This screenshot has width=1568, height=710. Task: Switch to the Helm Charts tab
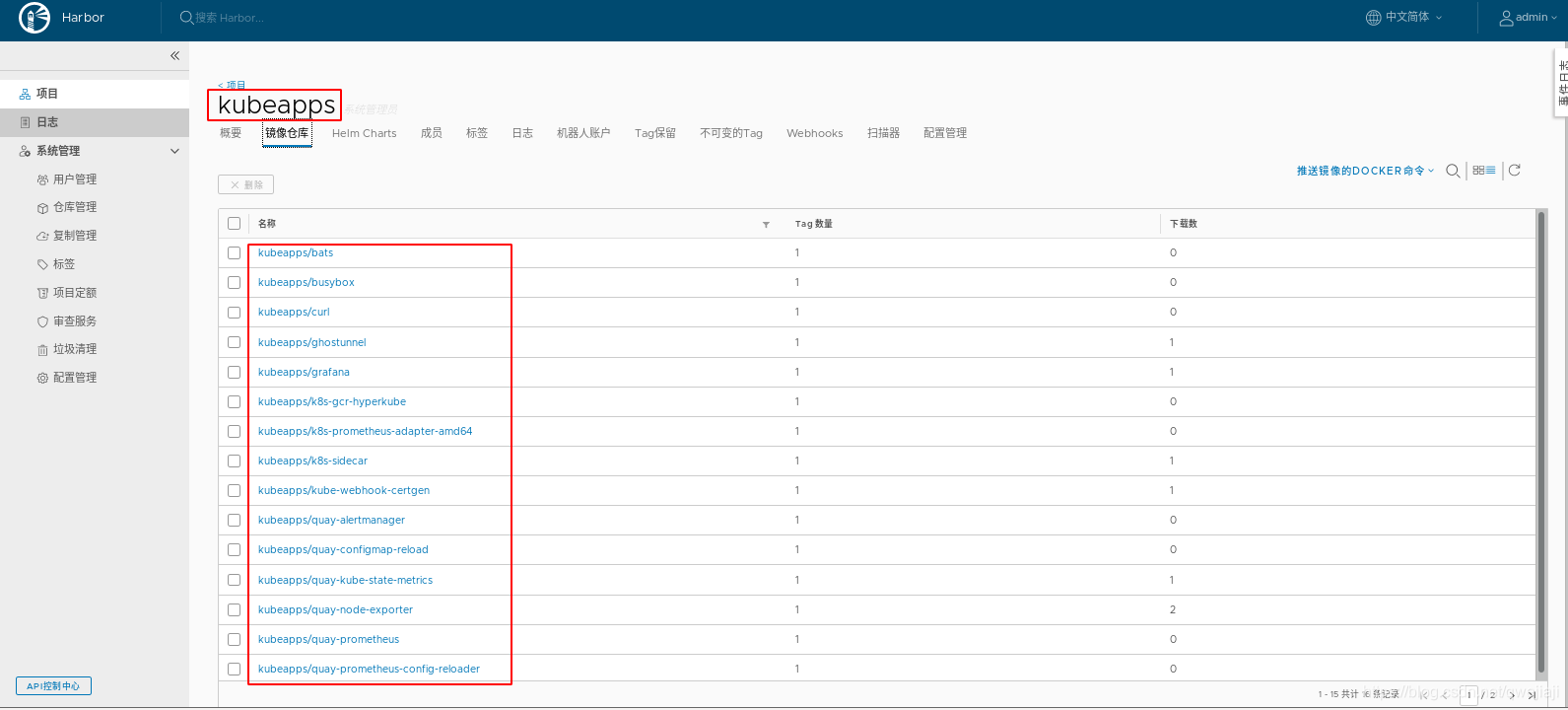click(x=365, y=133)
